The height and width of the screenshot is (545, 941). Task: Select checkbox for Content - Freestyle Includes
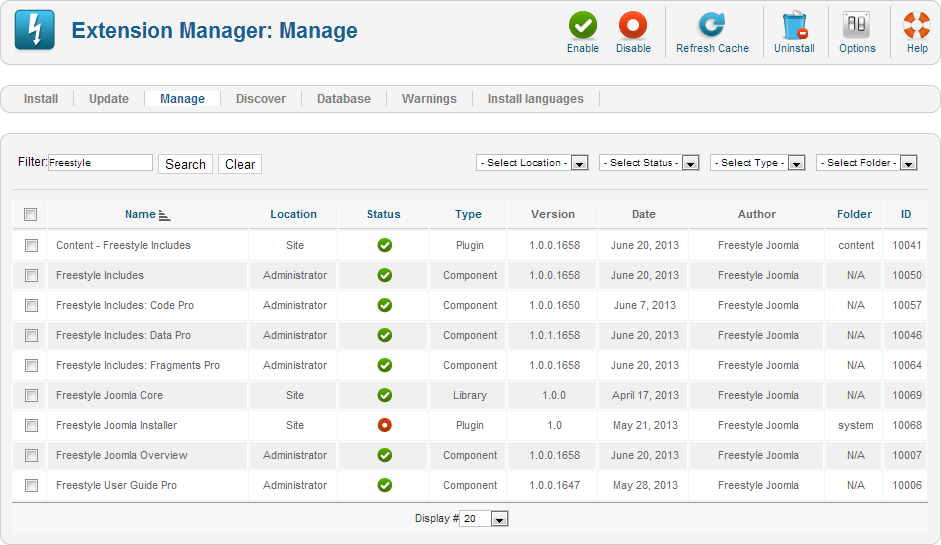point(31,245)
